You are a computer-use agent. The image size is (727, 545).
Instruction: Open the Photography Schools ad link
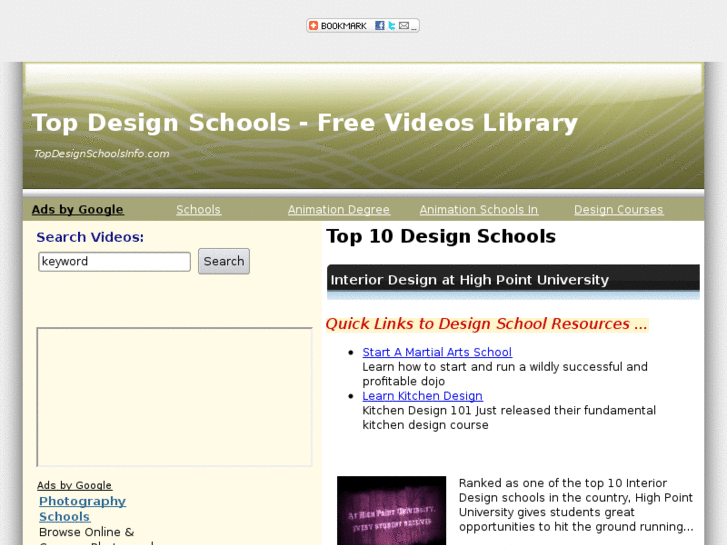[83, 509]
